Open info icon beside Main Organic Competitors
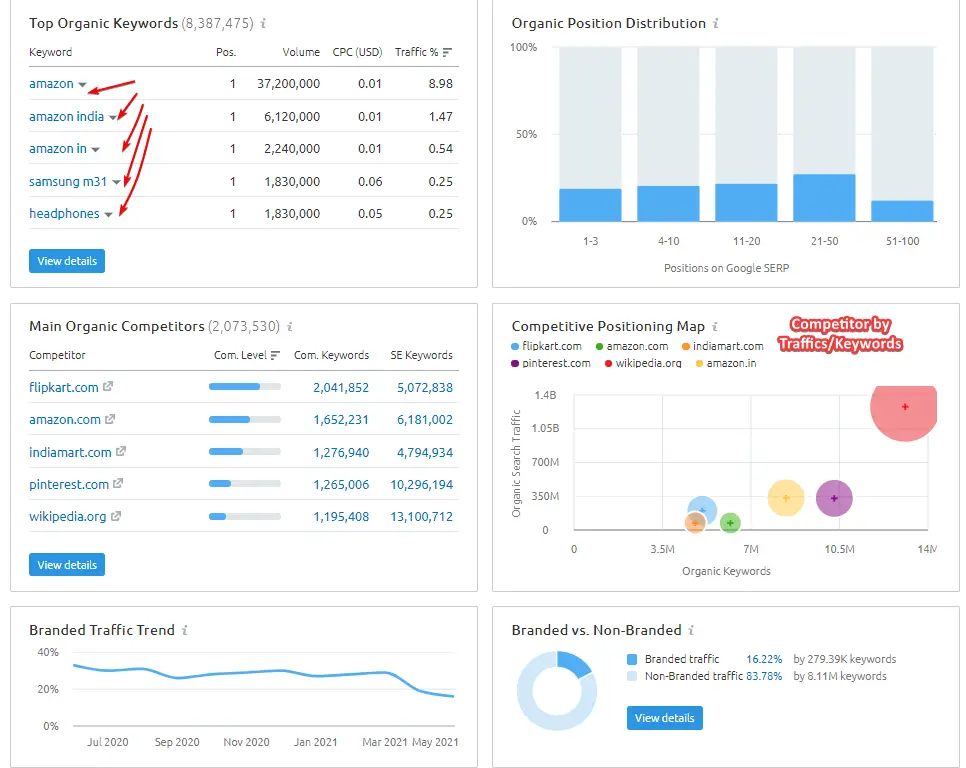Viewport: 966px width, 768px height. click(x=290, y=326)
